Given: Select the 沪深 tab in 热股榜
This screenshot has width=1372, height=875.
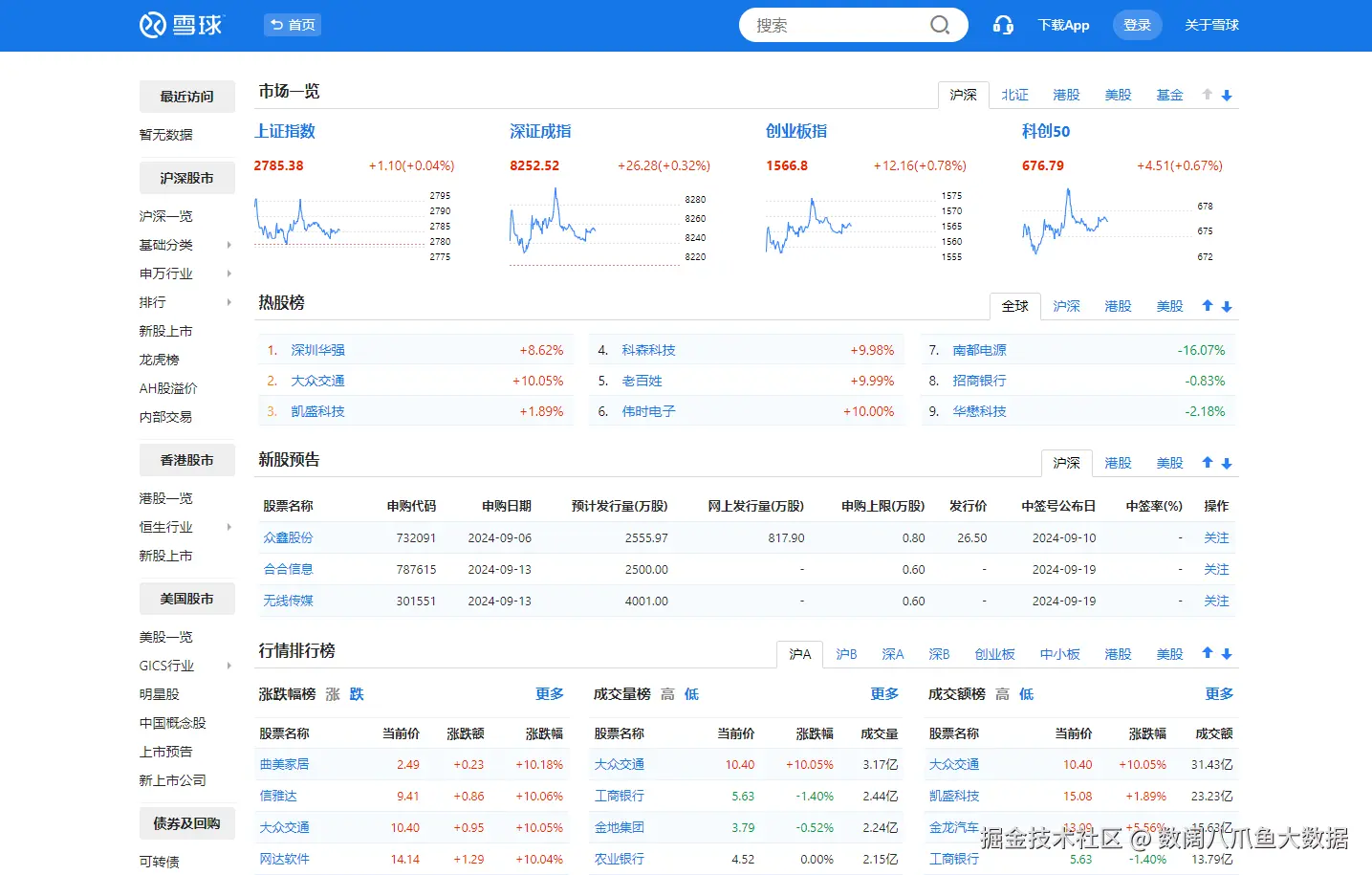Looking at the screenshot, I should coord(1066,306).
